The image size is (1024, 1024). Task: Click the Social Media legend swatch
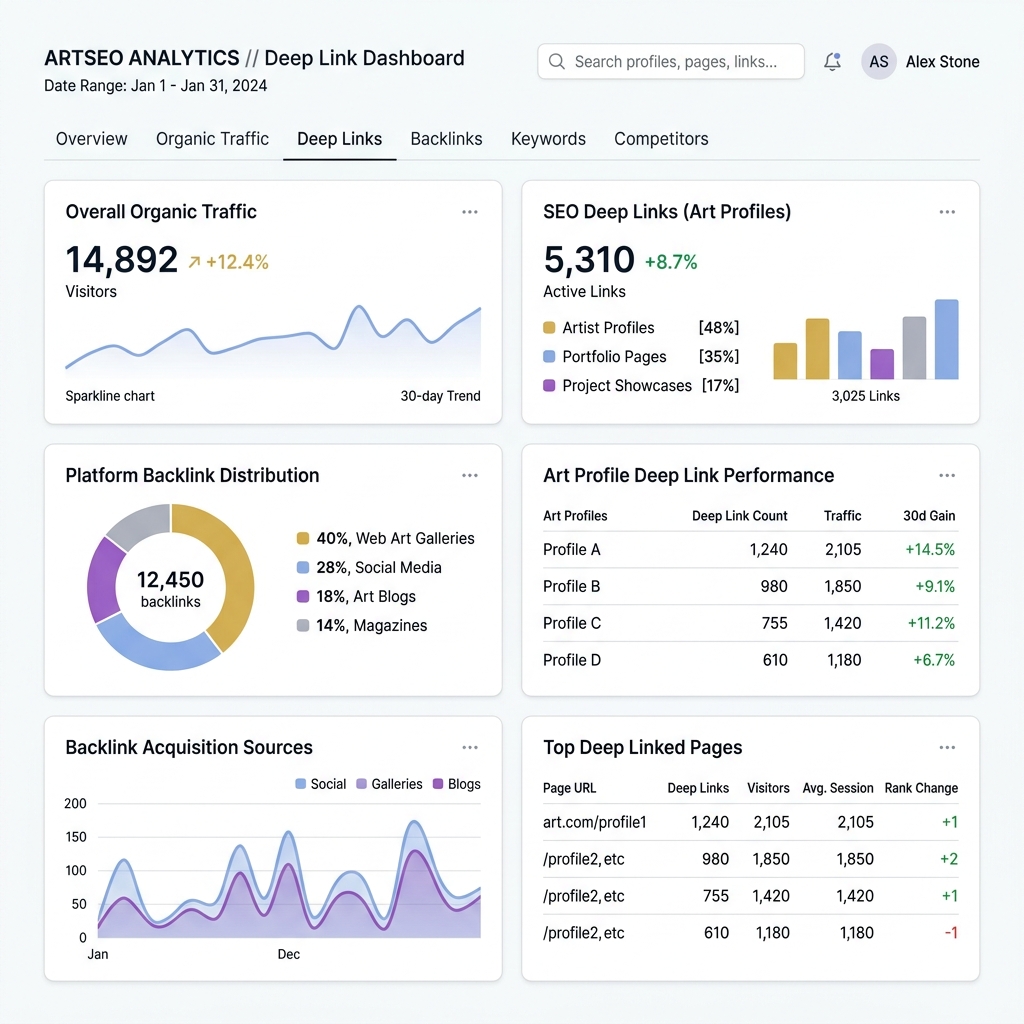click(x=302, y=568)
